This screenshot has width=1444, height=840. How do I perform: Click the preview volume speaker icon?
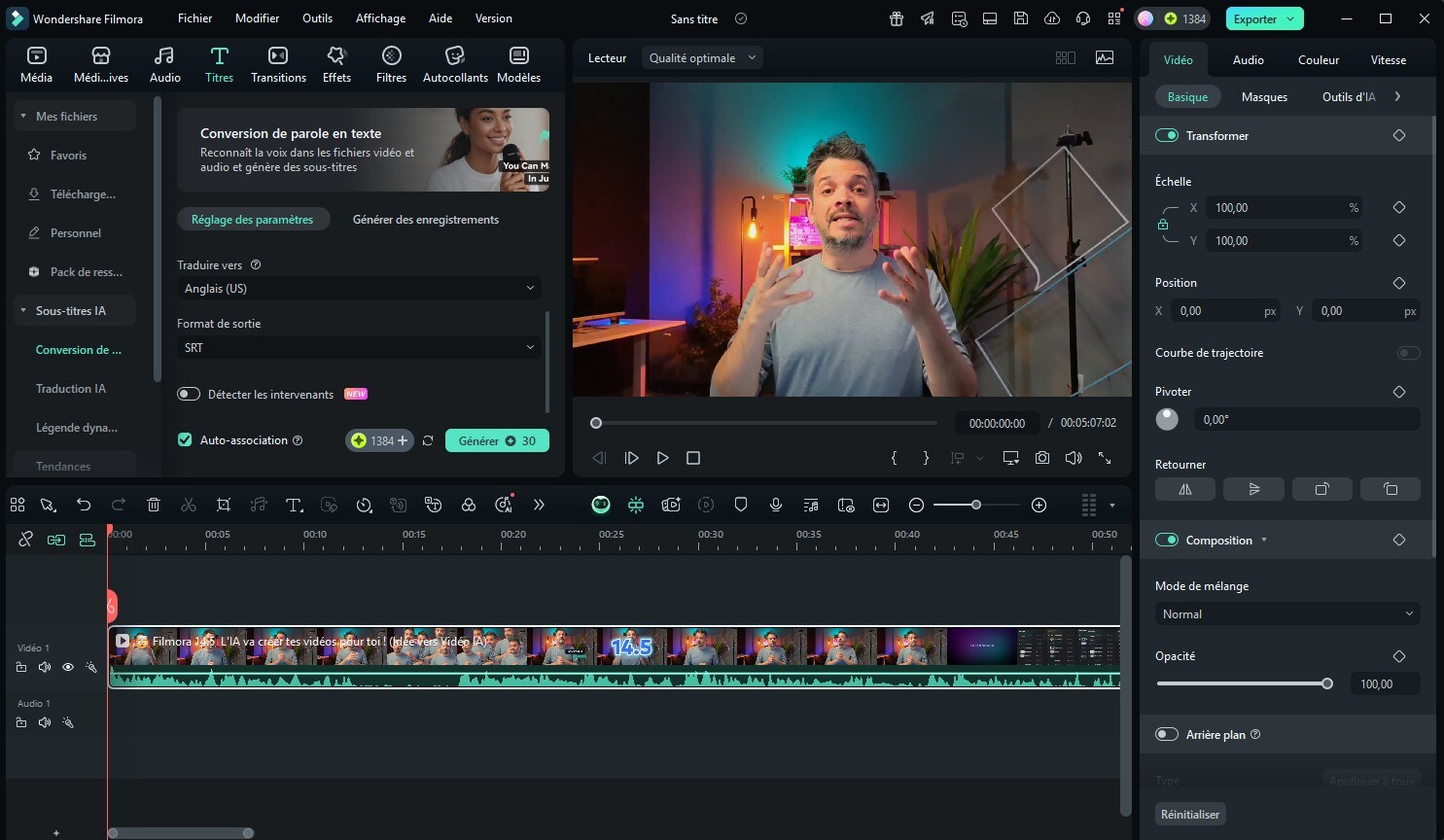click(1074, 457)
